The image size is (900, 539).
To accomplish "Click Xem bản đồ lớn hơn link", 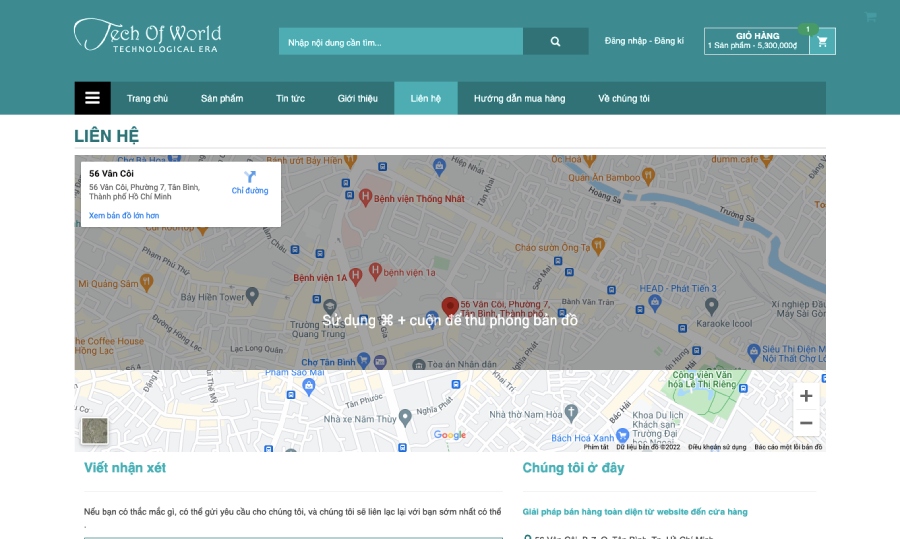I will (x=124, y=215).
